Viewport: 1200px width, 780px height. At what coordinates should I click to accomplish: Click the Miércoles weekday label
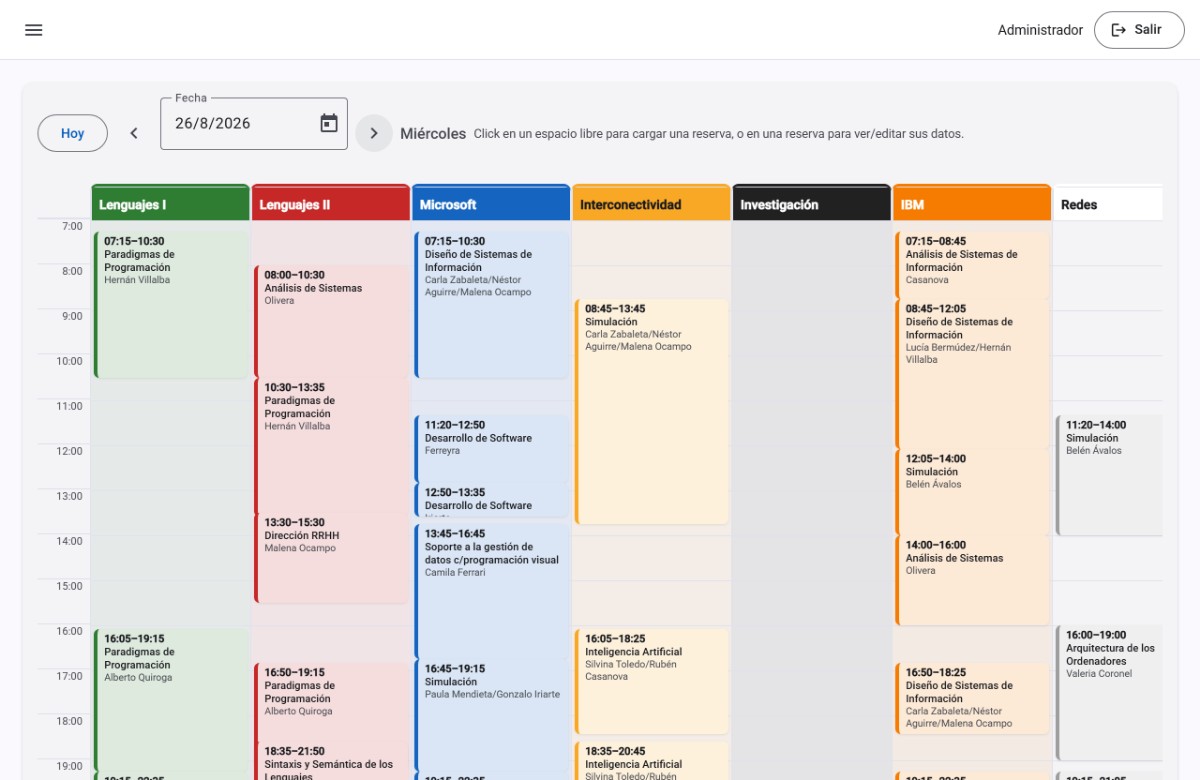[x=433, y=133]
